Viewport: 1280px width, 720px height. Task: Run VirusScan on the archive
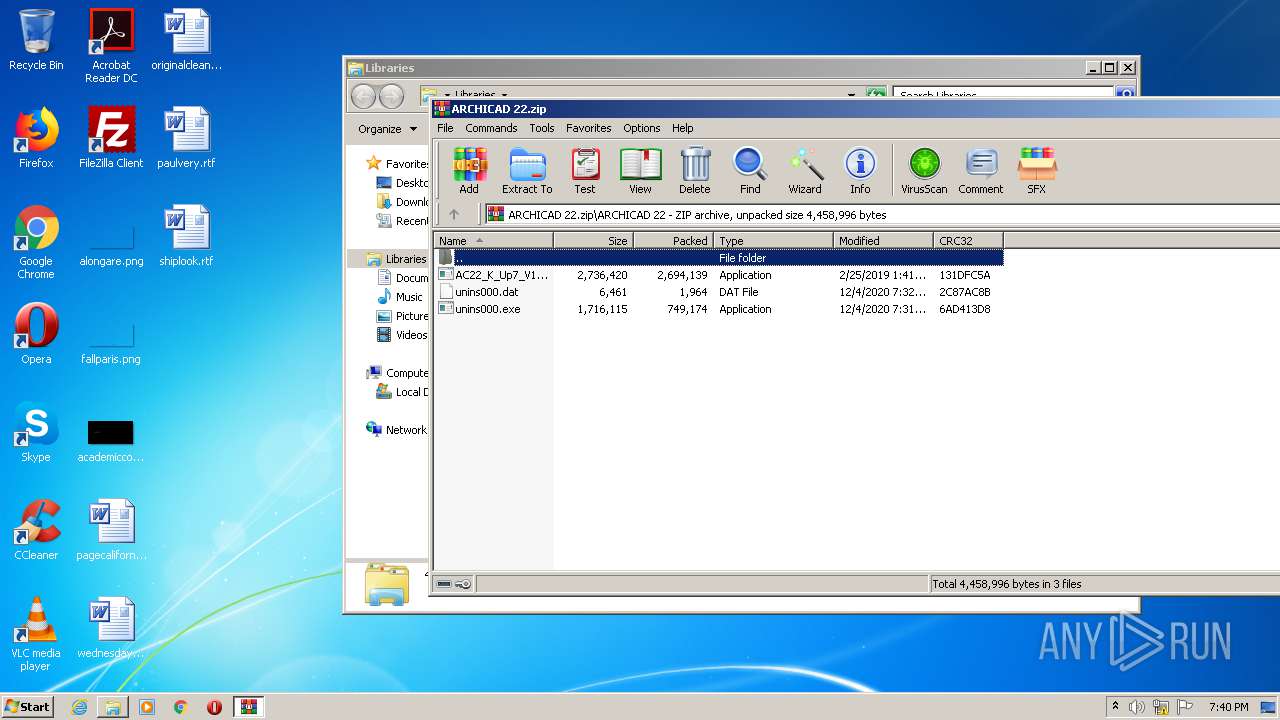point(924,170)
